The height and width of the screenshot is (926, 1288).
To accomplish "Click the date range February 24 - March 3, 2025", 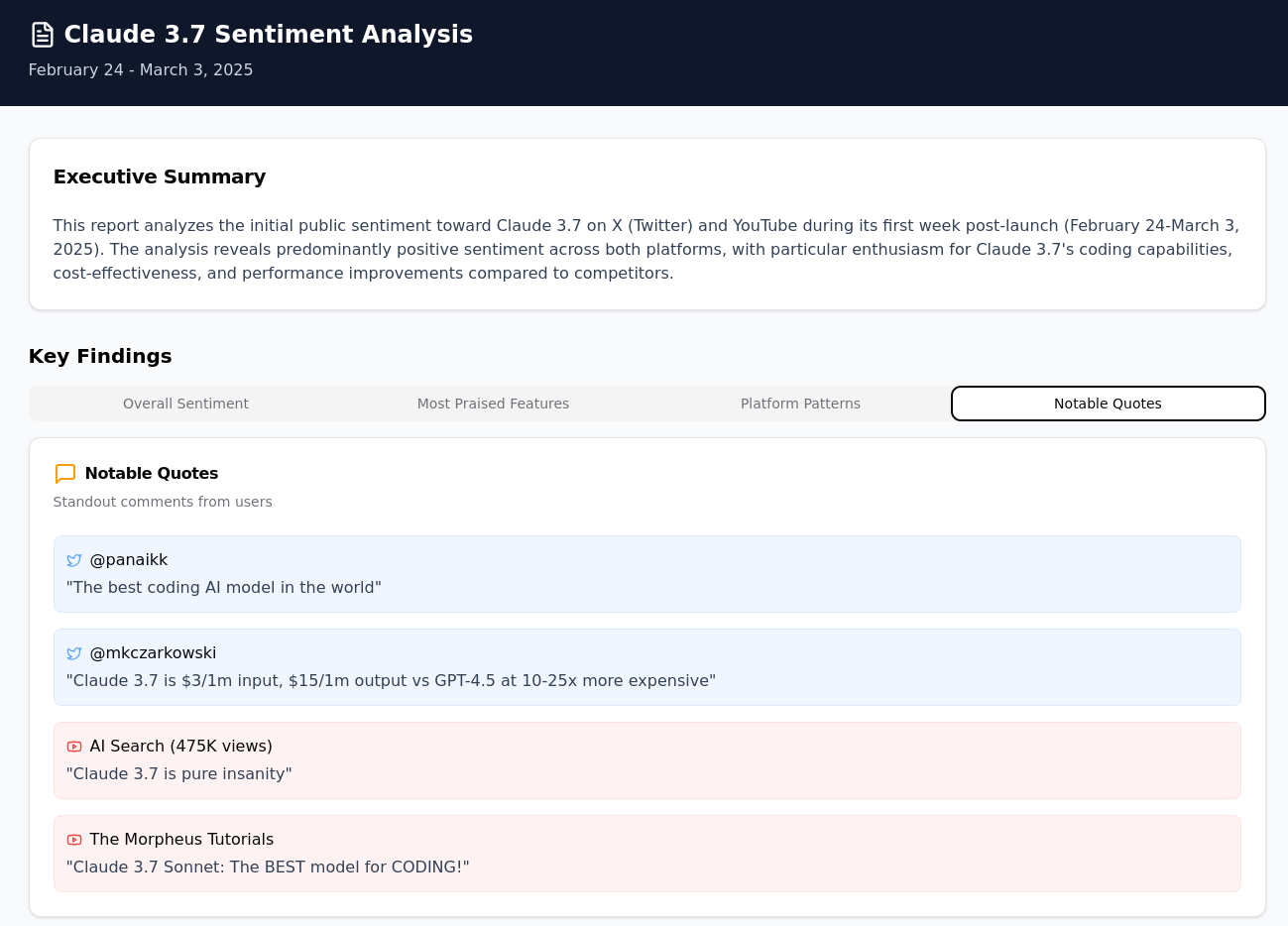I will [x=141, y=70].
